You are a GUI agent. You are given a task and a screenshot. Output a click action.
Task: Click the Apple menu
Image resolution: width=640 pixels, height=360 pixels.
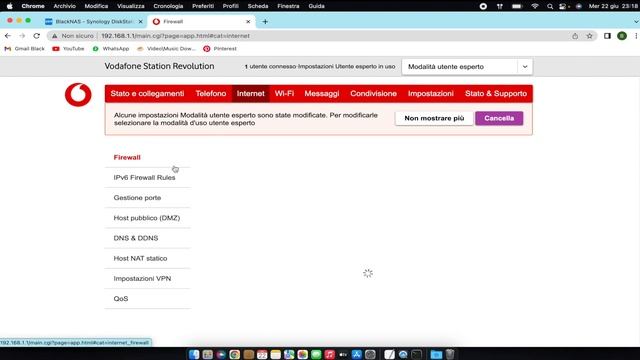(9, 6)
